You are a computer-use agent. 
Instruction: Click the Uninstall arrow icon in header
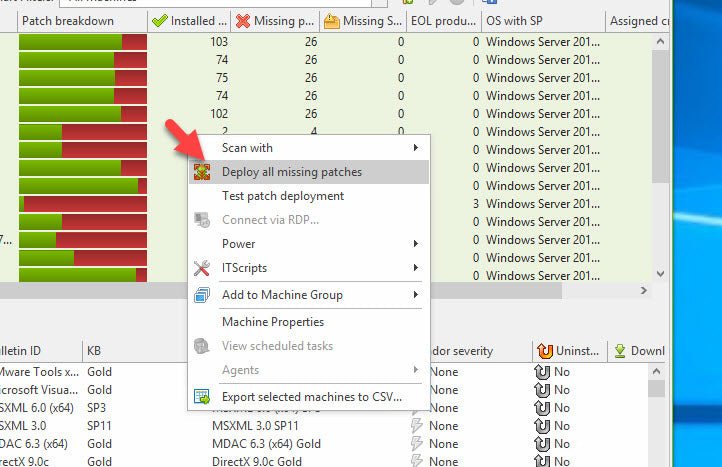(545, 351)
